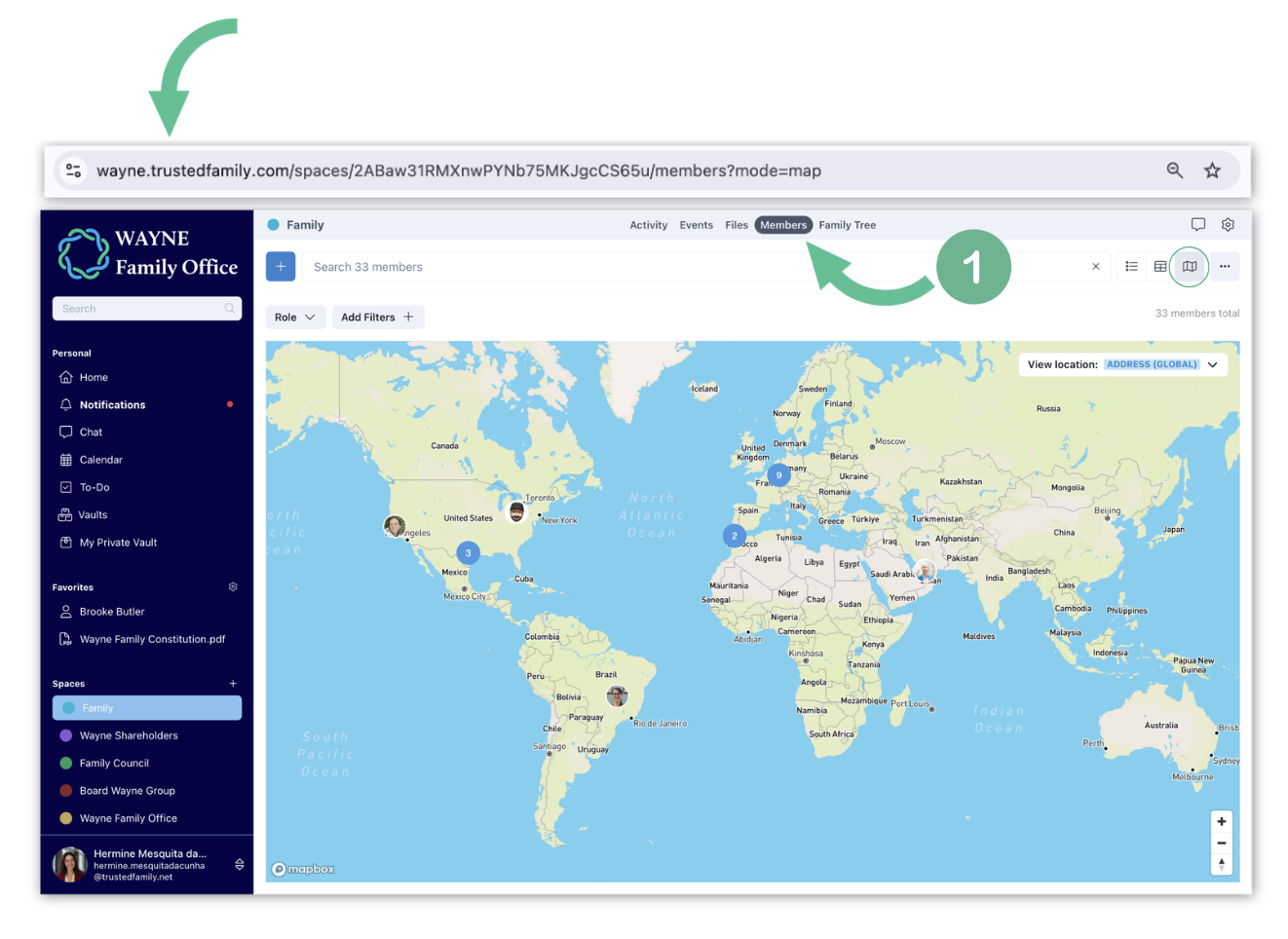Viewport: 1288px width, 939px height.
Task: Switch to Events tab
Action: pos(697,225)
